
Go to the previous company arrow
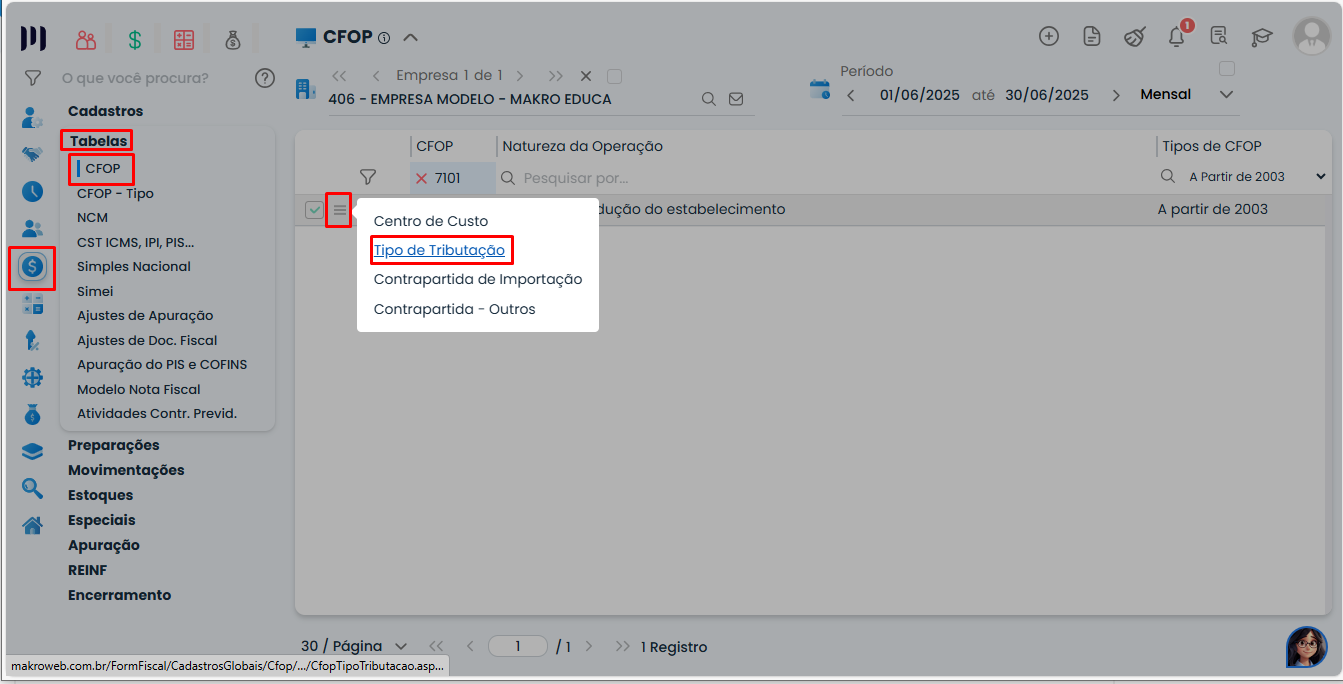coord(376,76)
